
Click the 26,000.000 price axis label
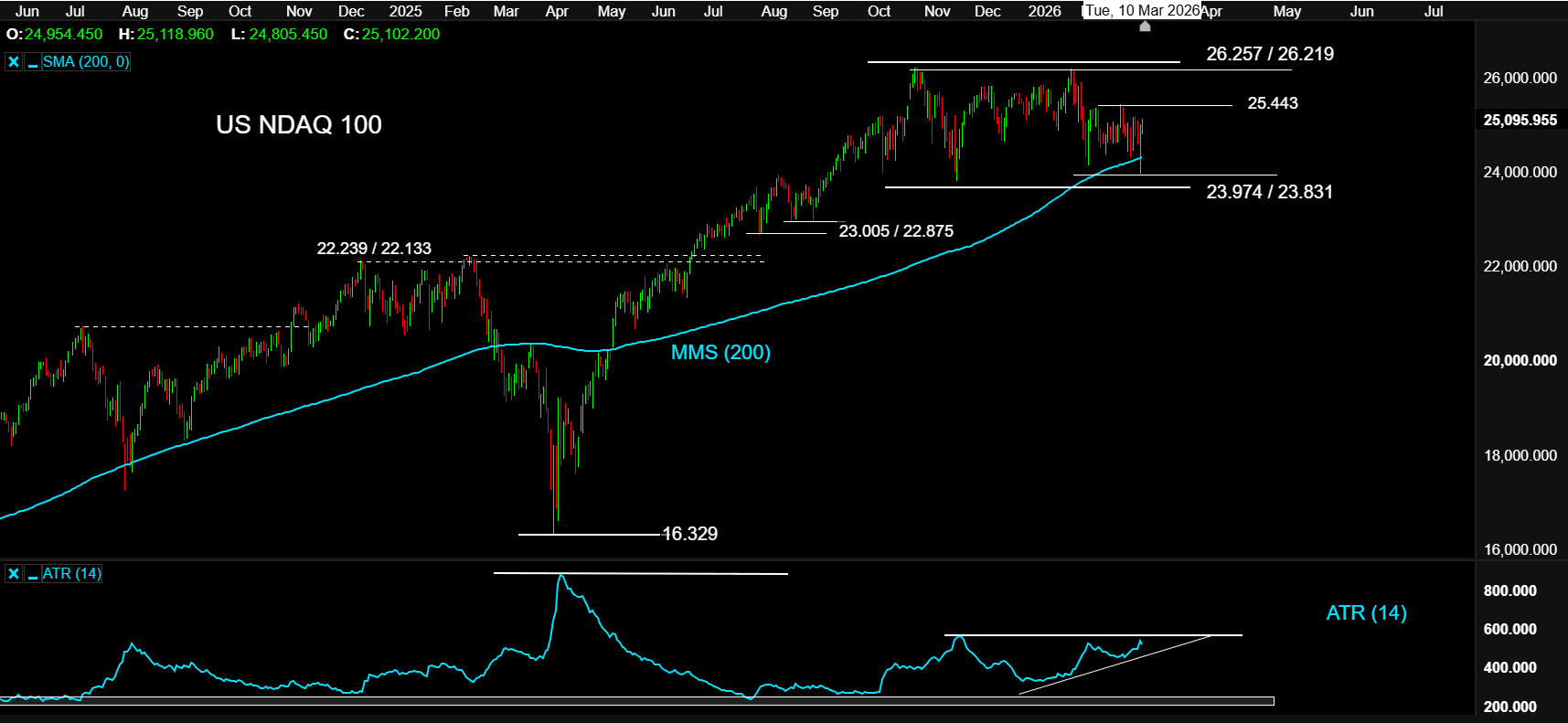coord(1520,78)
